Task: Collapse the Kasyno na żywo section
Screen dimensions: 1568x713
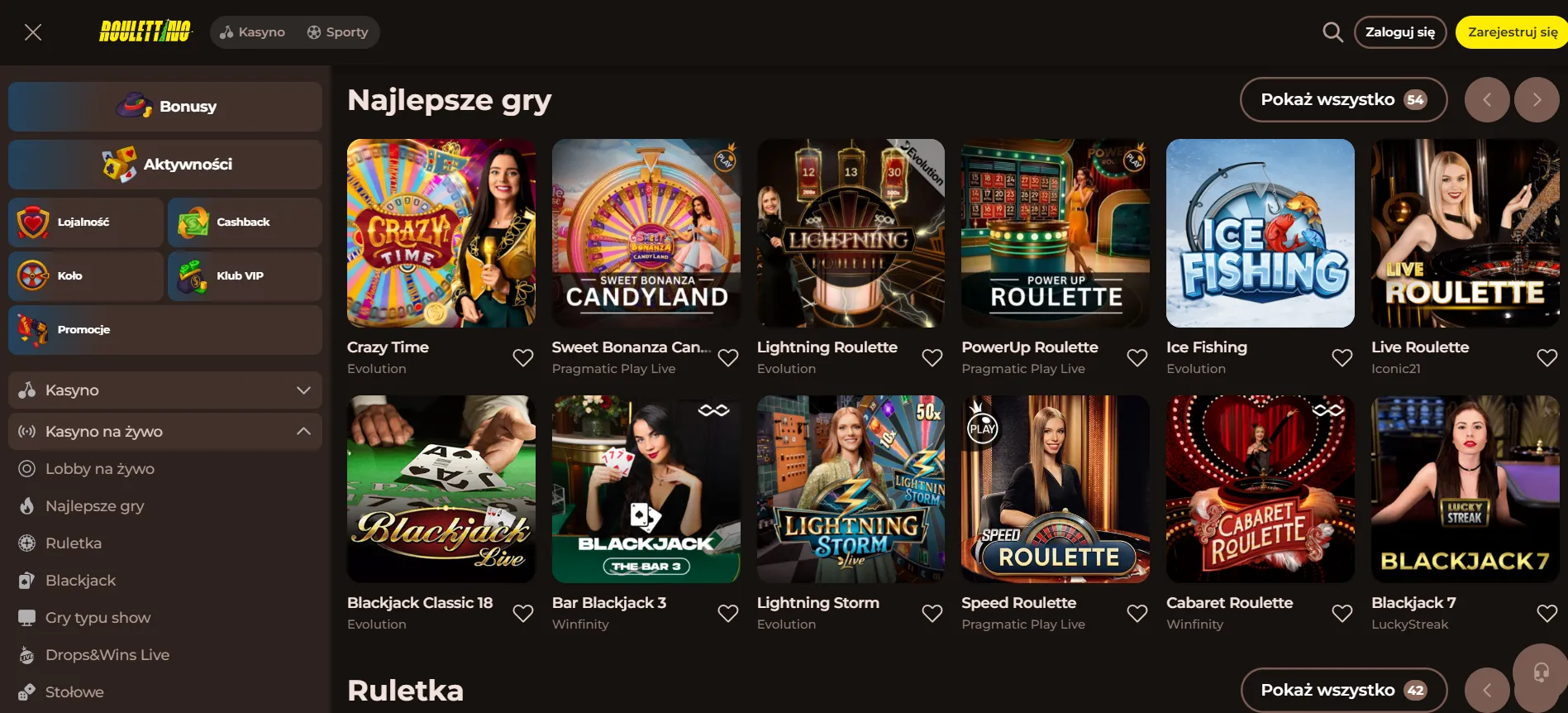Action: 165,431
